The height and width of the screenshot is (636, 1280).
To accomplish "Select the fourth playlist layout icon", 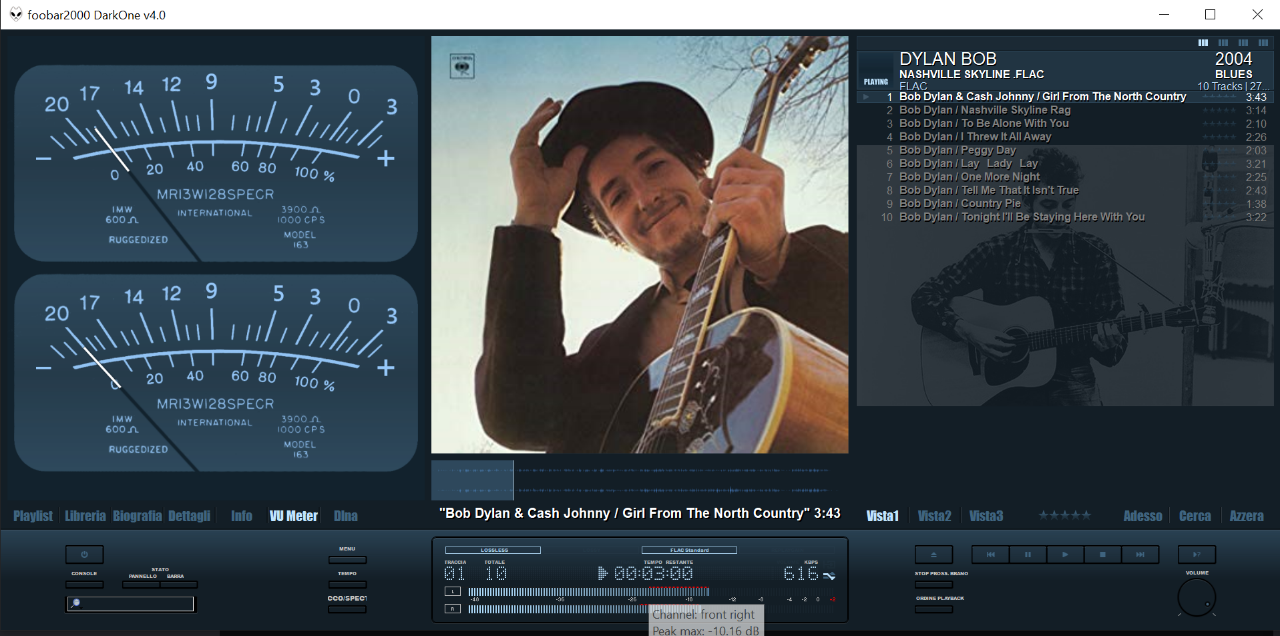I will pos(1263,42).
